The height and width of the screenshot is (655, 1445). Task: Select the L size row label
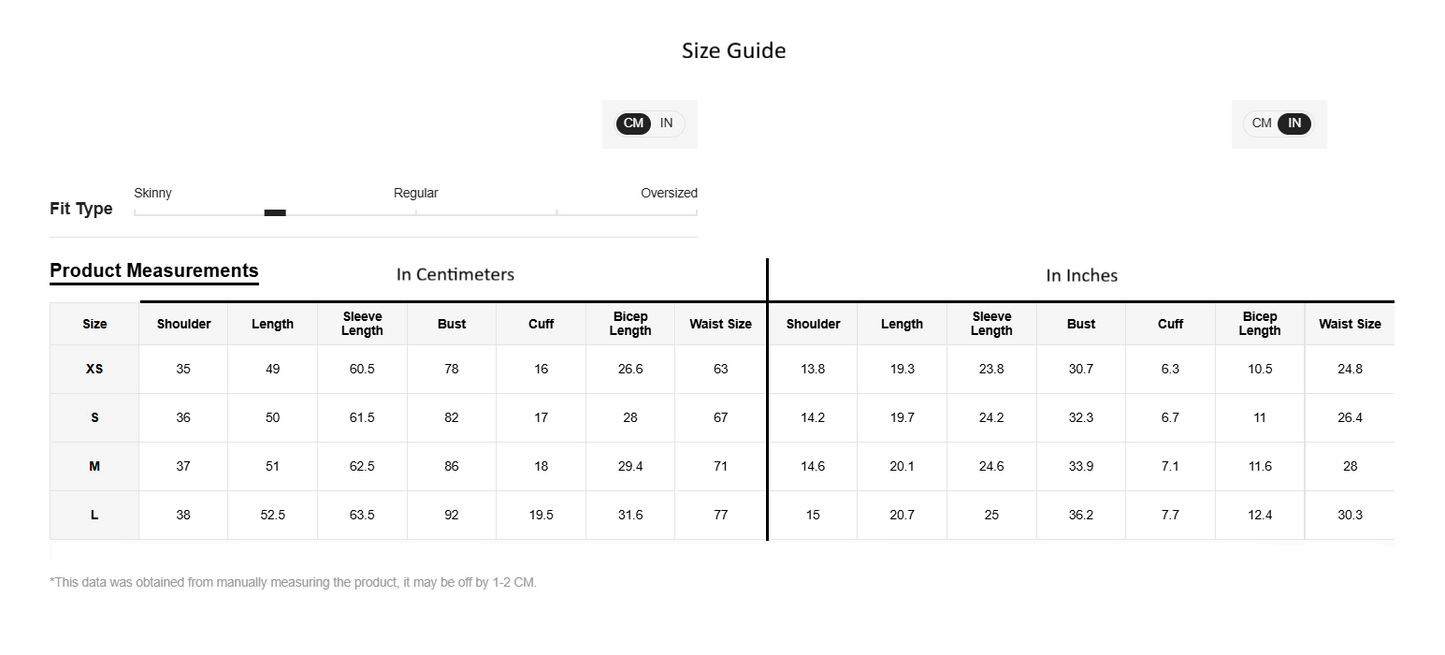[95, 515]
